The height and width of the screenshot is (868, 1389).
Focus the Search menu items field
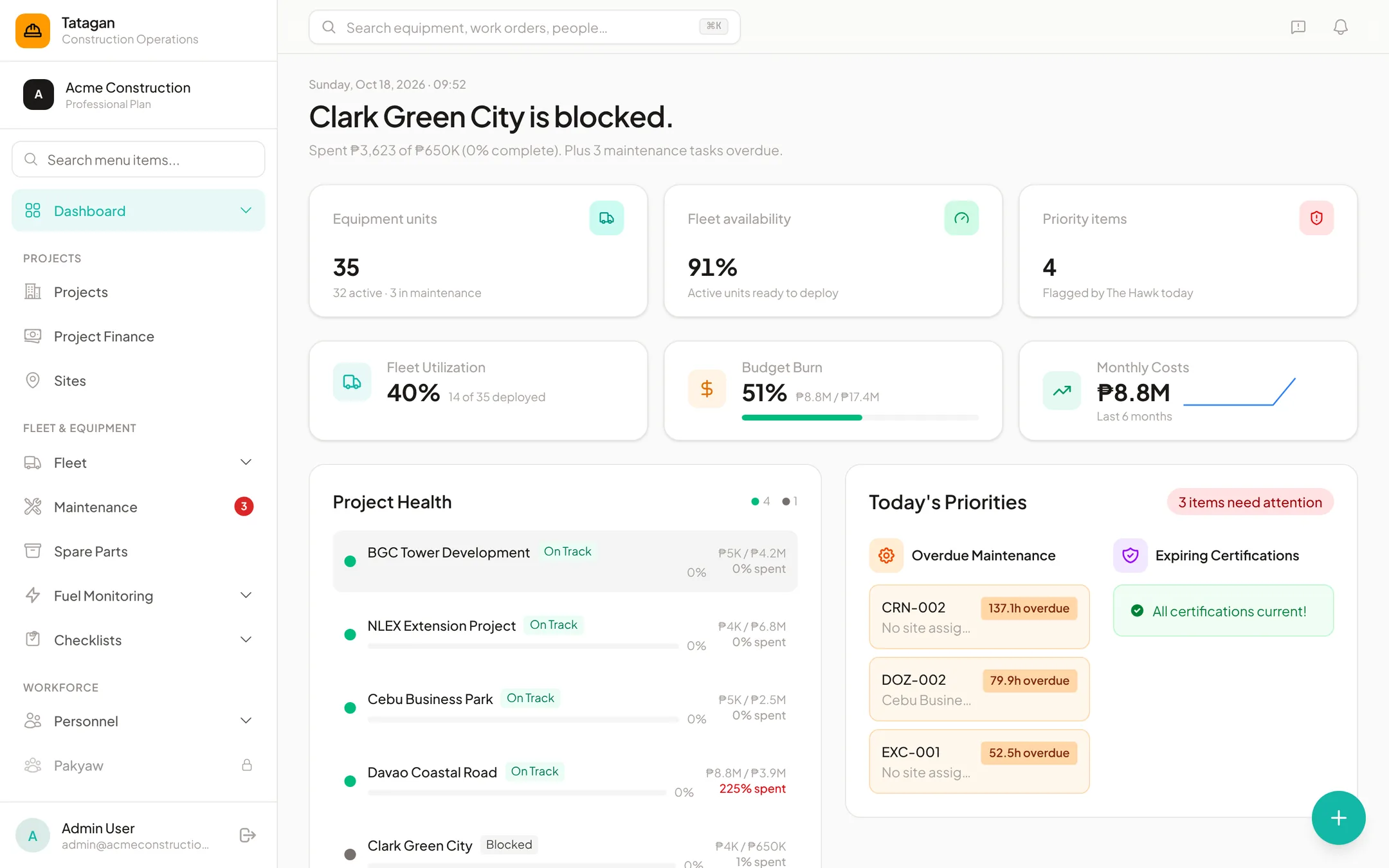(138, 159)
